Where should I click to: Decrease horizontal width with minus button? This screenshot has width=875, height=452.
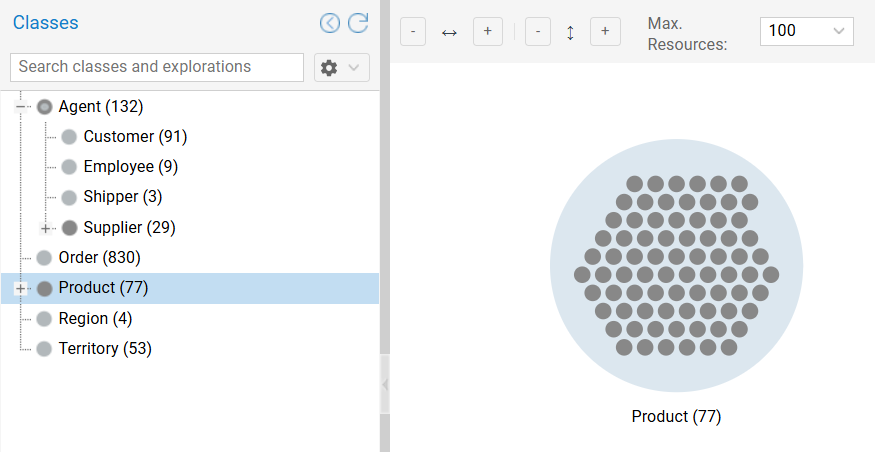pos(414,31)
